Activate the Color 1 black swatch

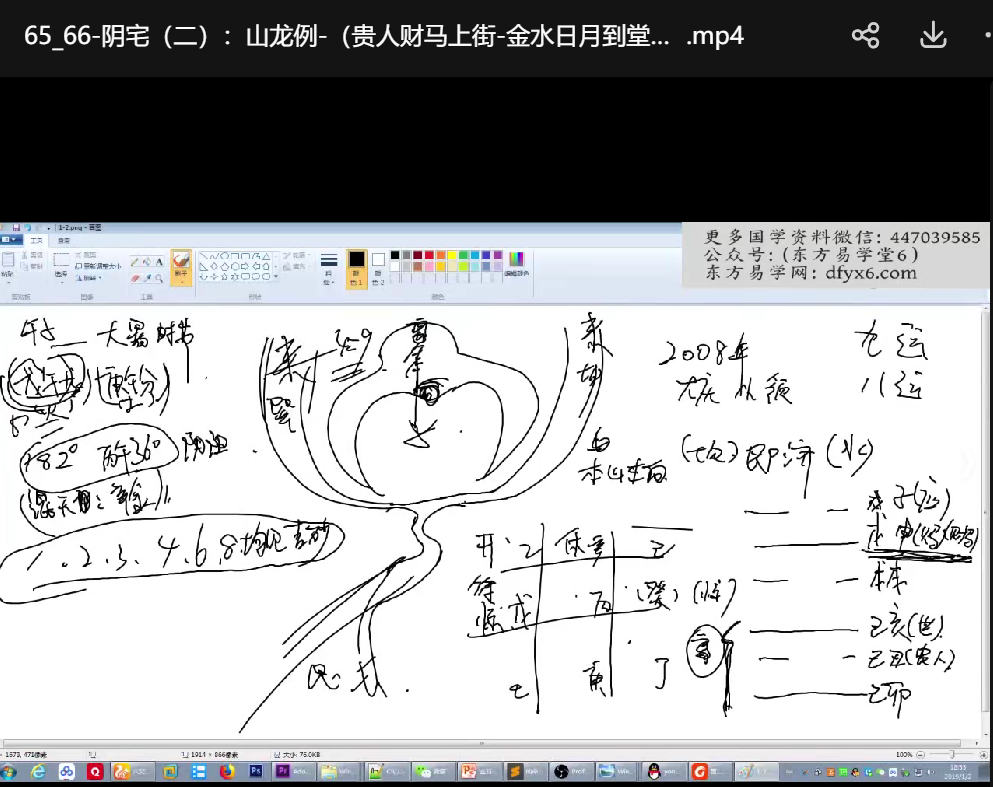(x=357, y=263)
